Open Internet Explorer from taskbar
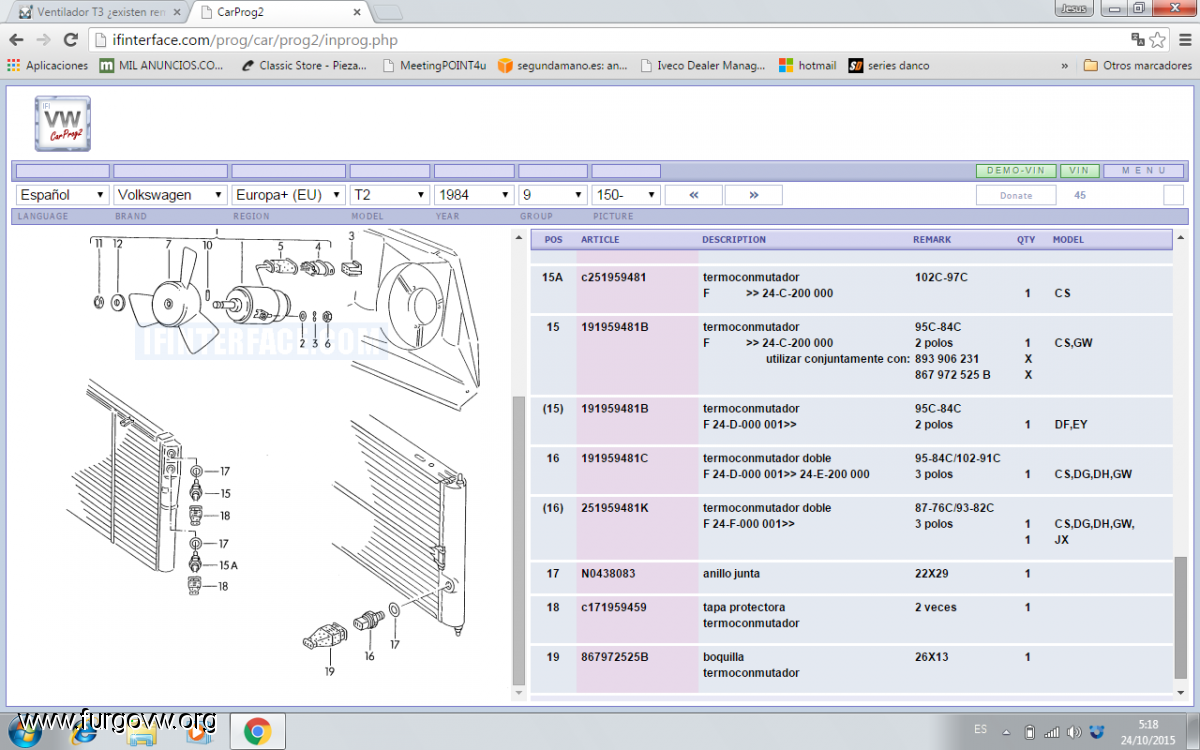This screenshot has height=750, width=1200. pos(83,732)
